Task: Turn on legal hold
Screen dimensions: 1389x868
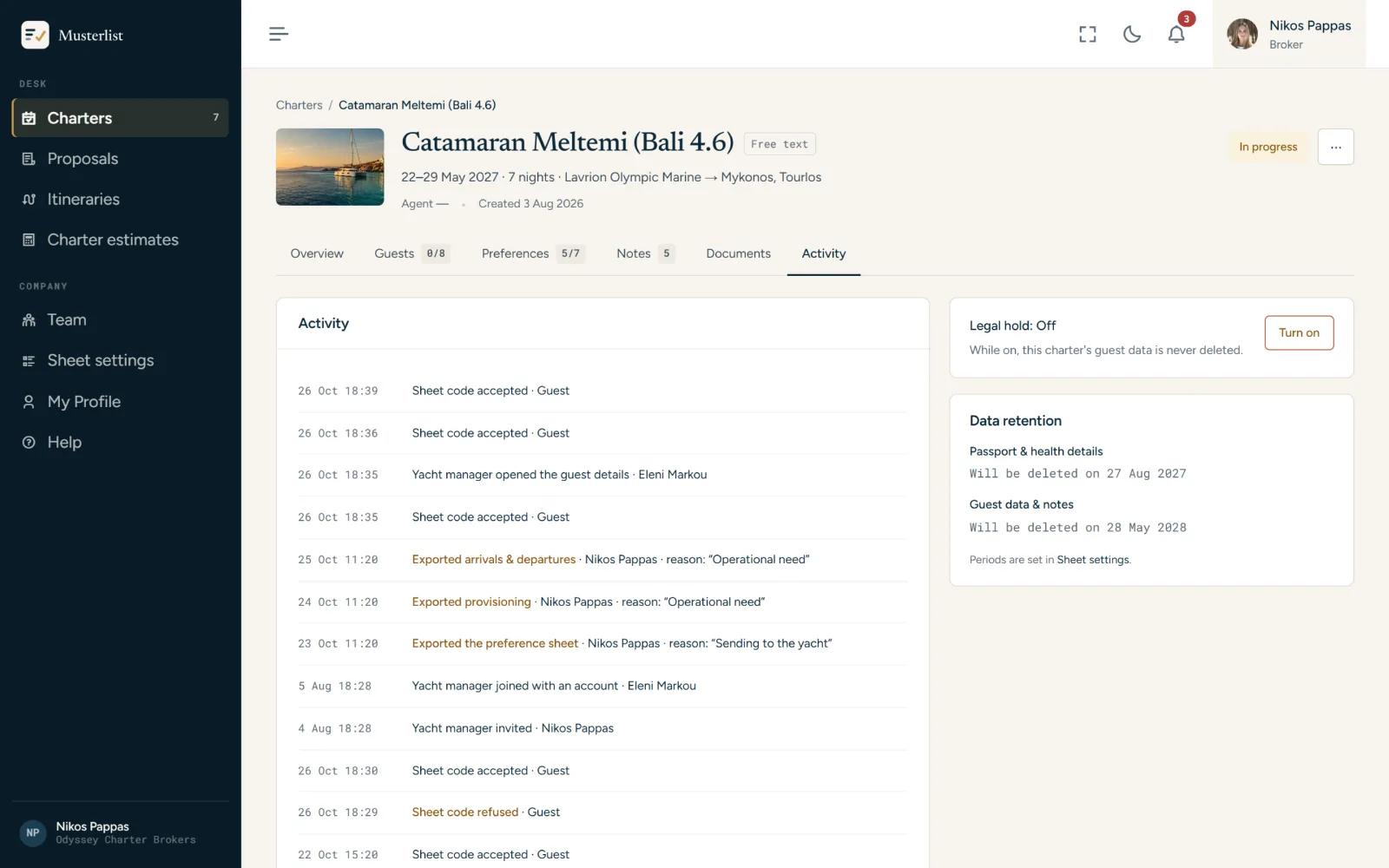Action: tap(1299, 332)
